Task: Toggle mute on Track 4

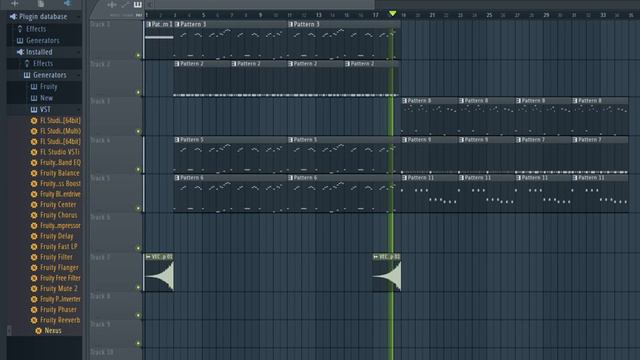Action: coord(138,169)
